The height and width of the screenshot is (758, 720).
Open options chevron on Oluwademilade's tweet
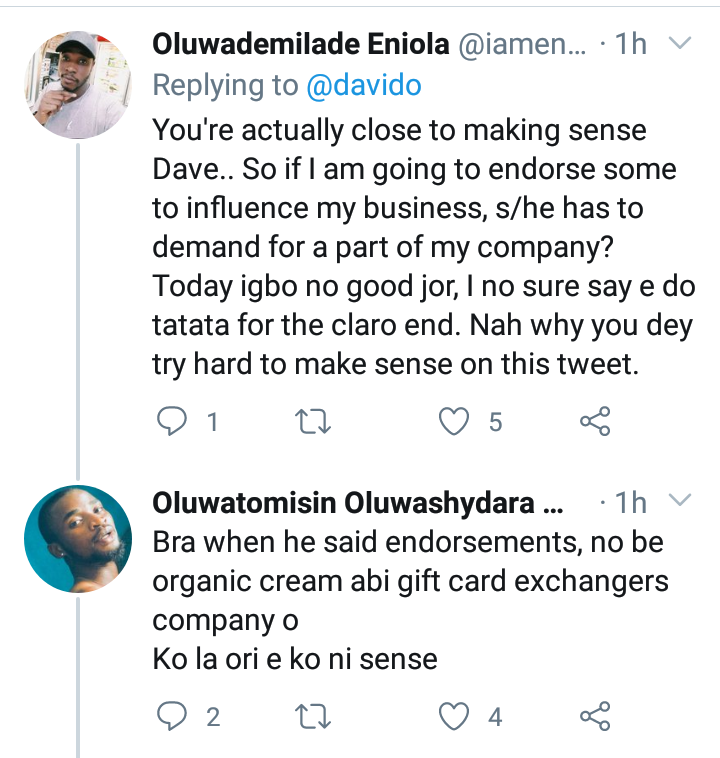(678, 44)
